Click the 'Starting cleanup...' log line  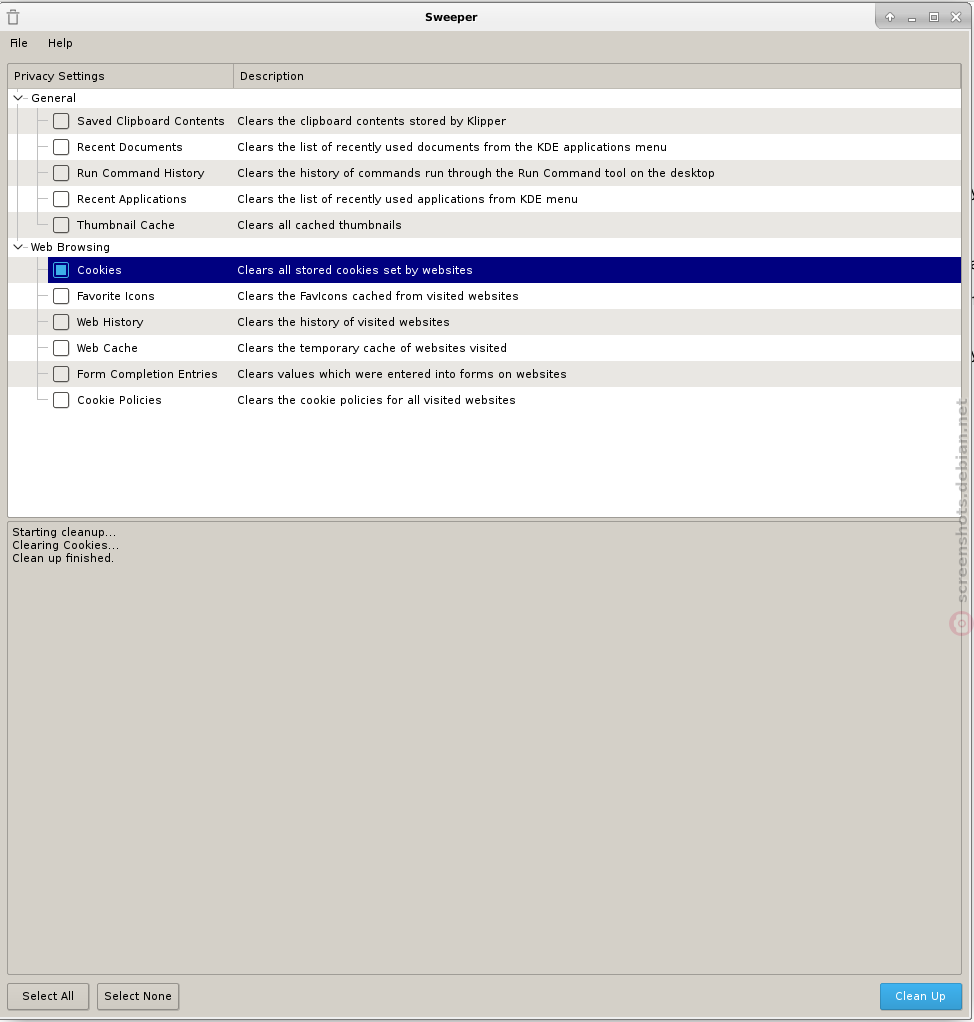coord(65,533)
